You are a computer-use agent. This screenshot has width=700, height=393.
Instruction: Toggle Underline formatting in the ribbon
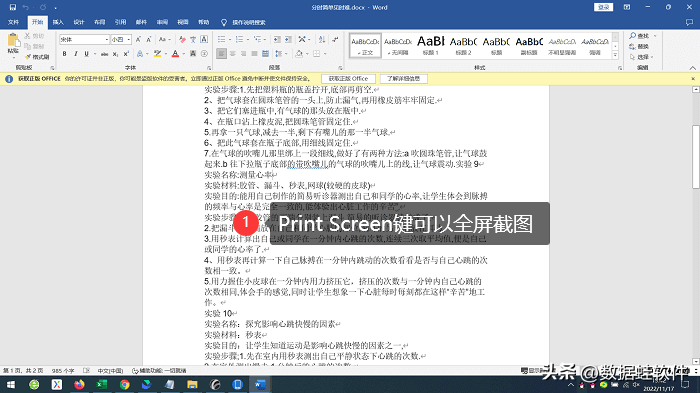[x=87, y=54]
